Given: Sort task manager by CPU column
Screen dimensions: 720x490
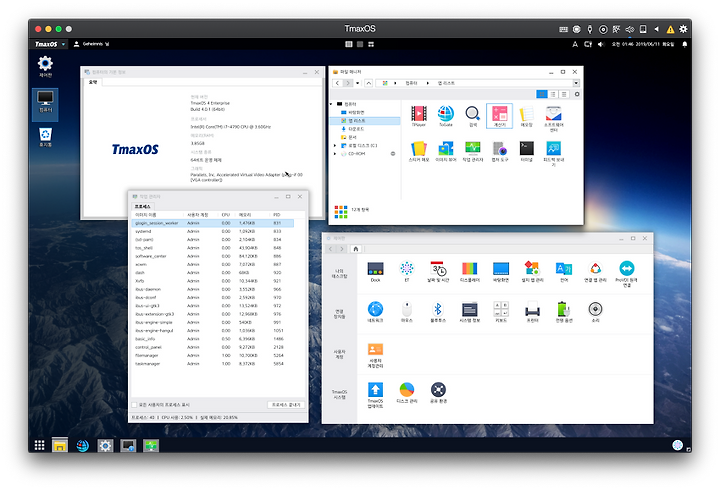Looking at the screenshot, I should [225, 215].
